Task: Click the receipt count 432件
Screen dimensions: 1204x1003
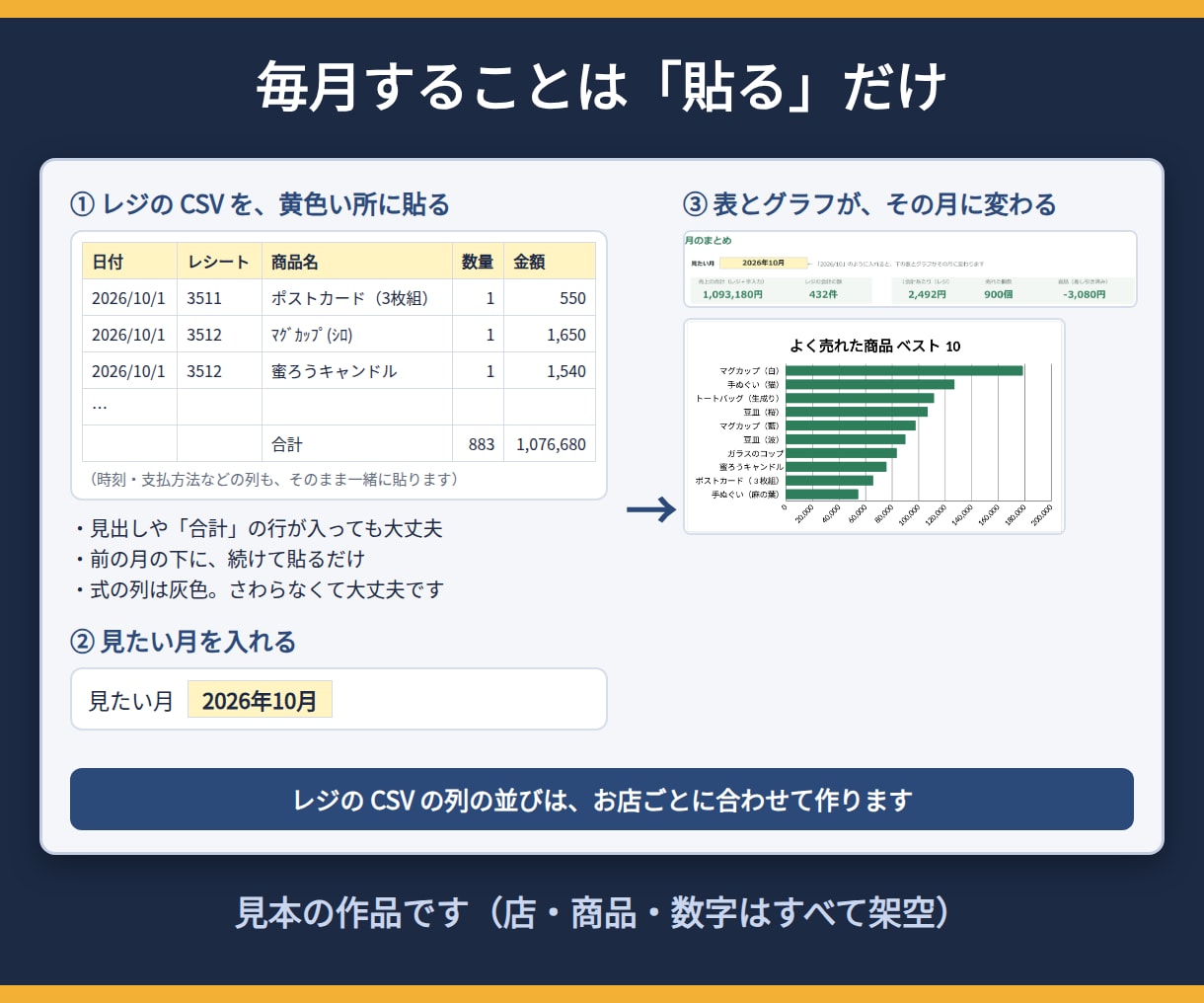Action: (823, 294)
